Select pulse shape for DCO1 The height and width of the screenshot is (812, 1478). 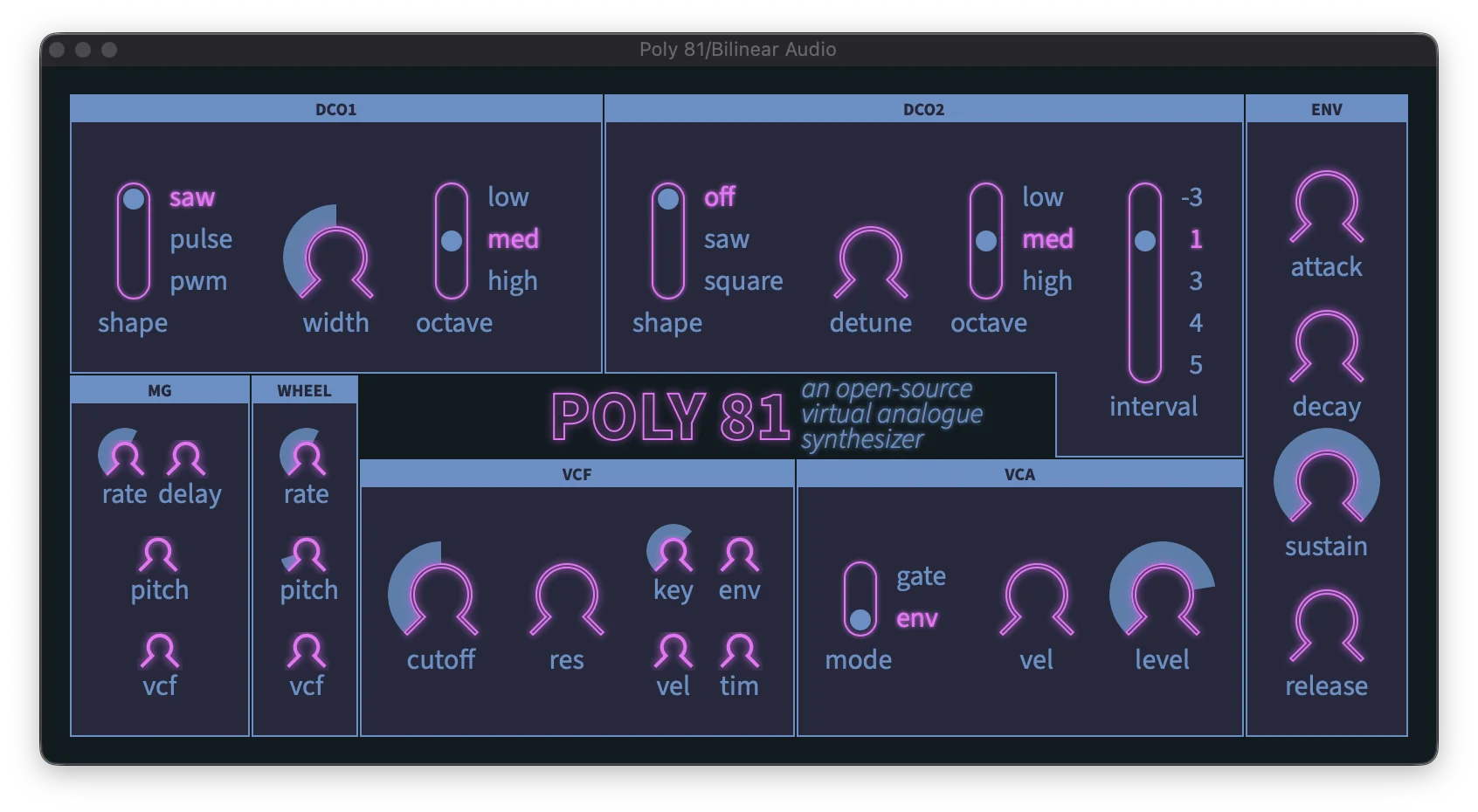[201, 239]
